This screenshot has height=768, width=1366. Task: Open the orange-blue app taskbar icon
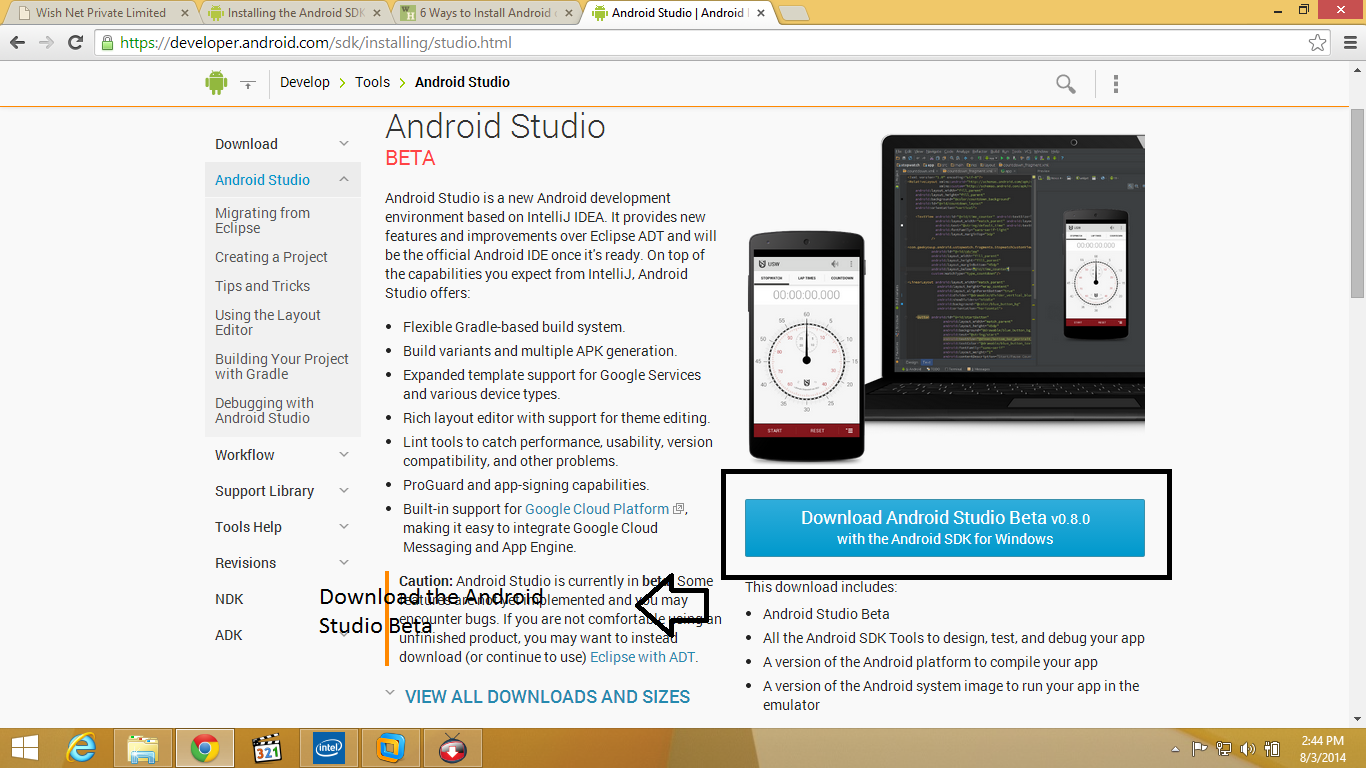(x=391, y=748)
